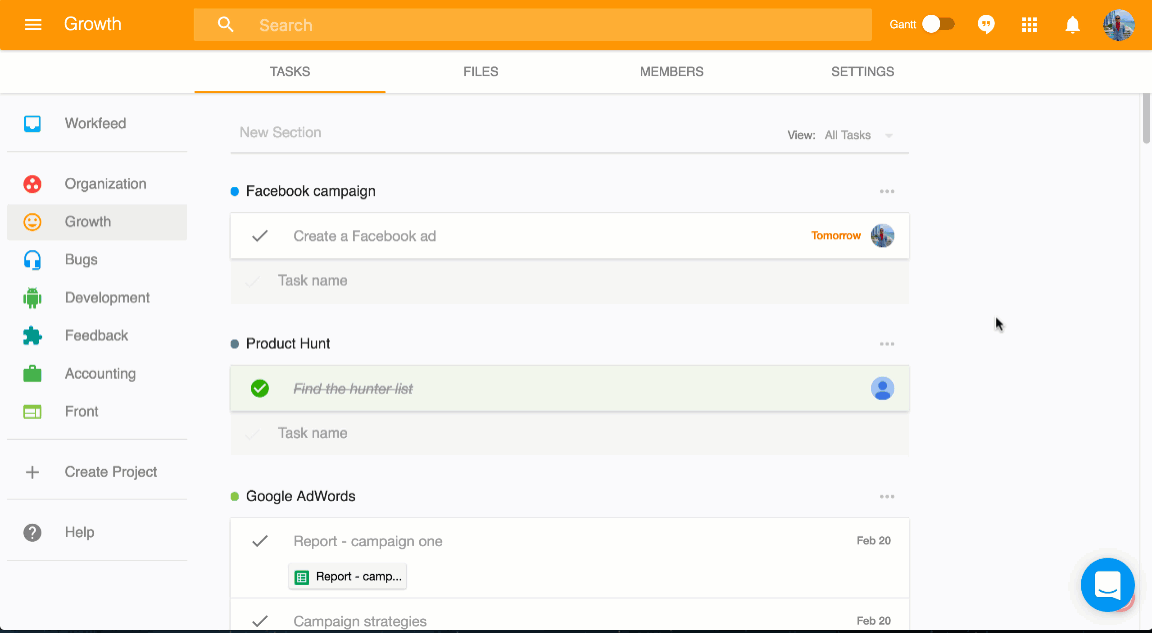Click into the Search field

coord(533,25)
